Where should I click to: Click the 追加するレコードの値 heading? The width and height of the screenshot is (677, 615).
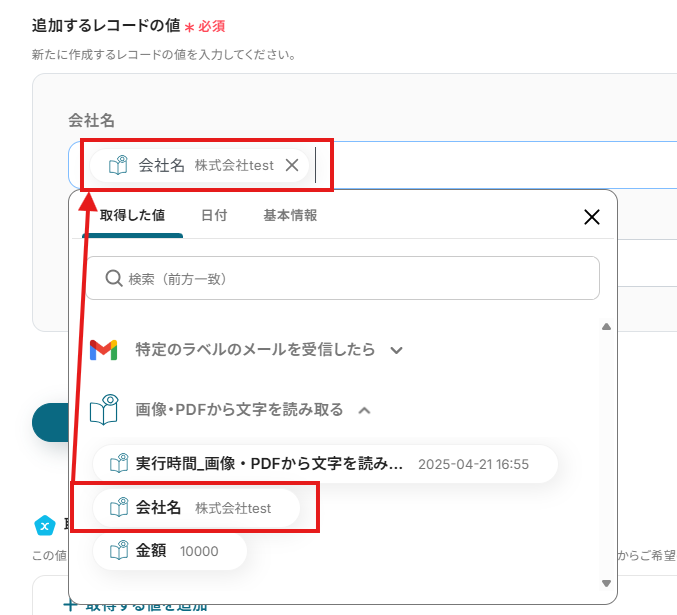[x=106, y=25]
